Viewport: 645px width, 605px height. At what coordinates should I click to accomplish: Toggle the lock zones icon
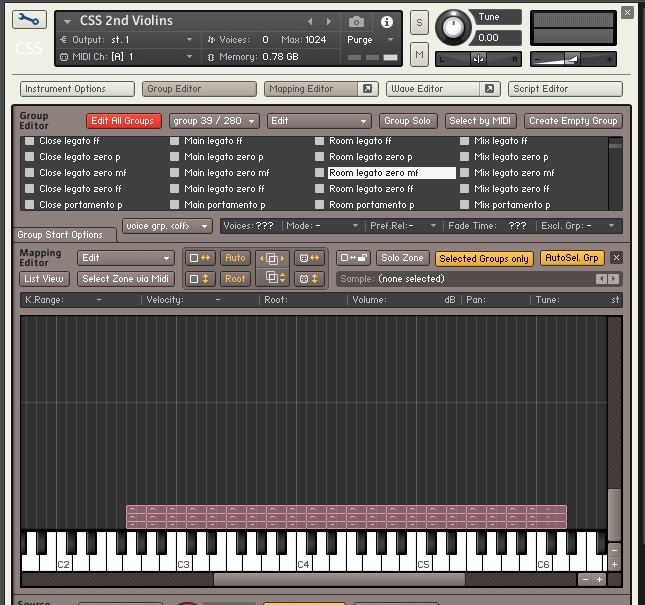coord(353,258)
